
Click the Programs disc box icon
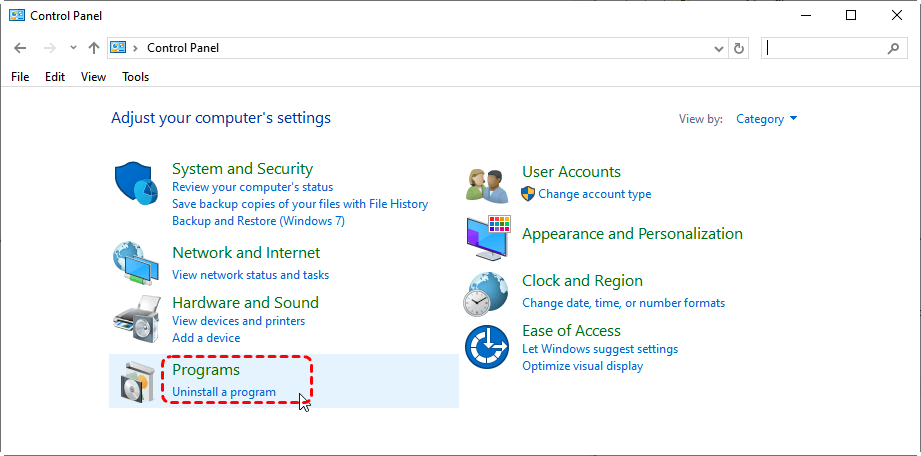136,381
